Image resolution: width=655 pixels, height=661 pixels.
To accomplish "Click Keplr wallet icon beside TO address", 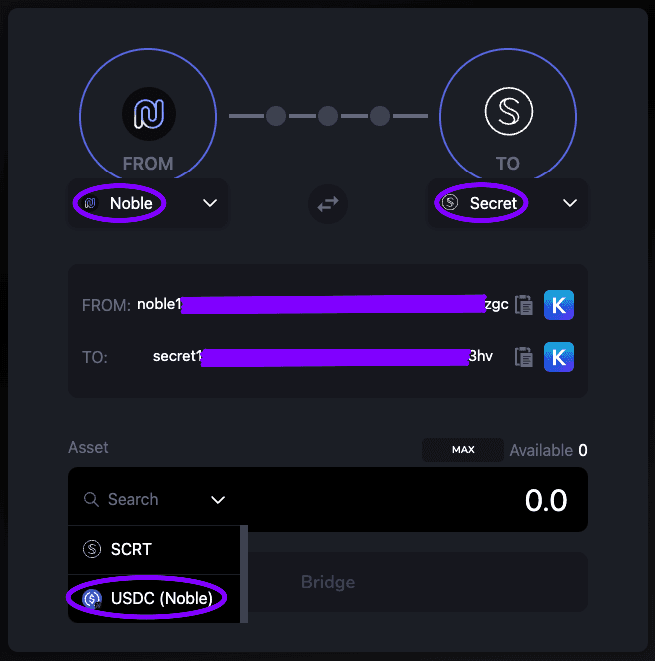I will 559,357.
